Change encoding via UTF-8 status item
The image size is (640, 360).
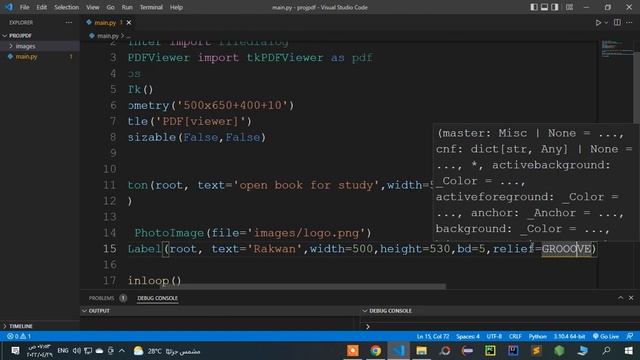tap(494, 336)
